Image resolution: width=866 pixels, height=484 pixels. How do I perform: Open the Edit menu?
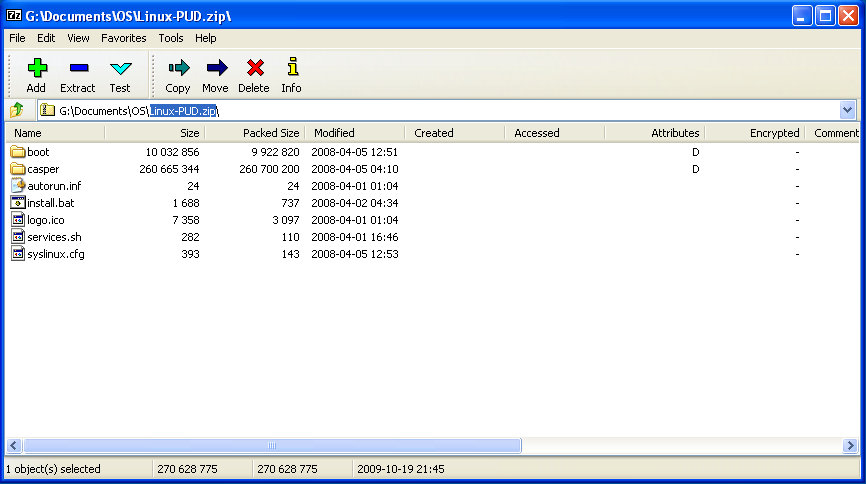(46, 38)
